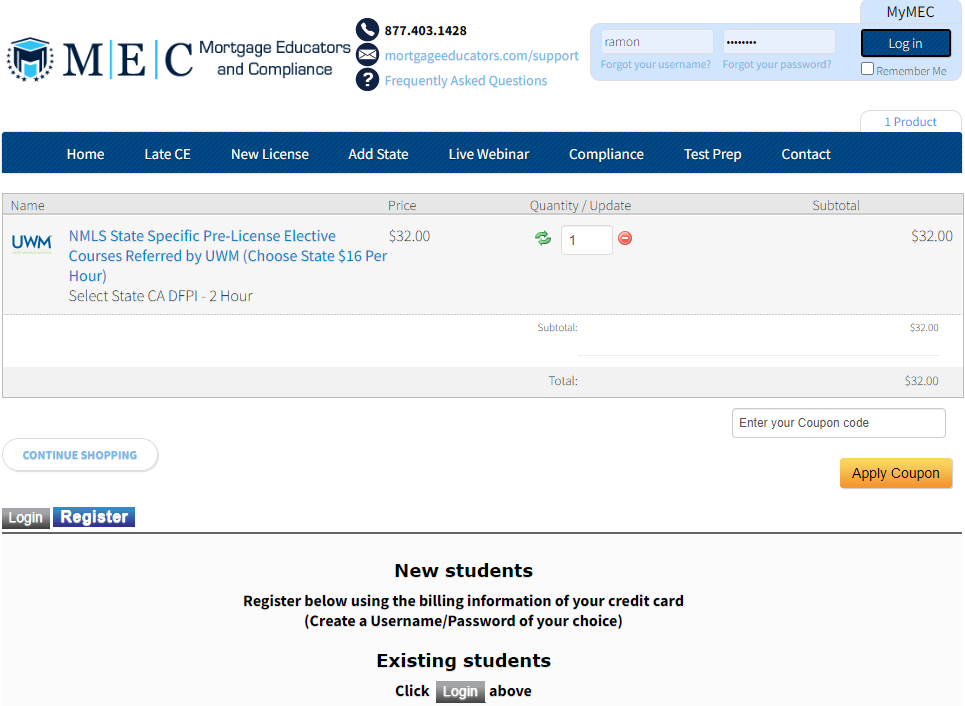Open the 1 Product cart tab

click(910, 121)
